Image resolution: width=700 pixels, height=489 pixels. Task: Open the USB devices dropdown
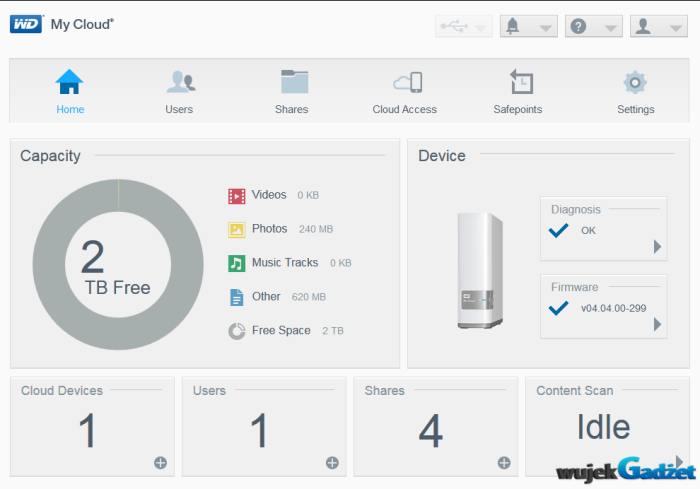(x=464, y=27)
